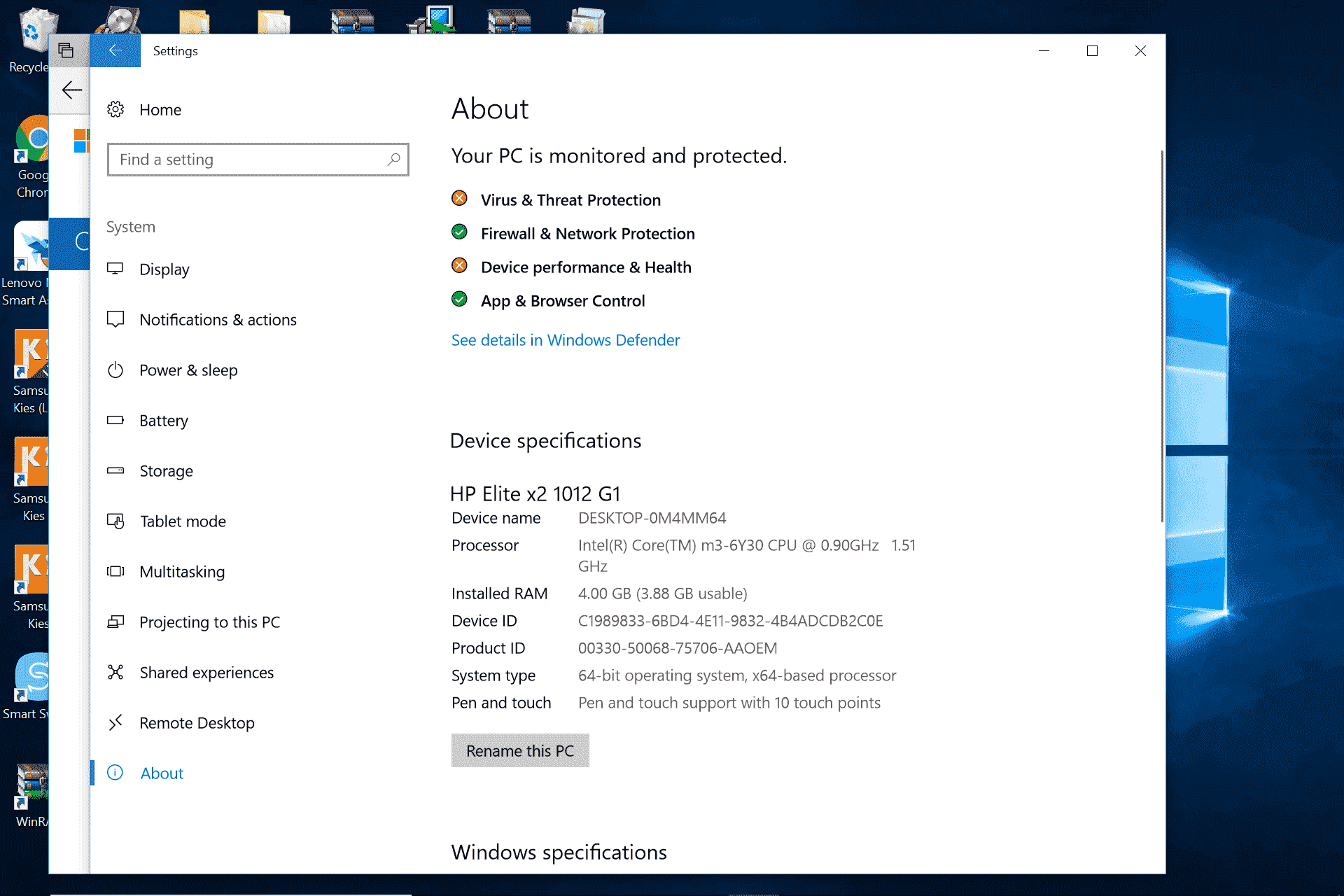The width and height of the screenshot is (1344, 896).
Task: Click the search magnifier in Find a setting
Action: [x=393, y=160]
